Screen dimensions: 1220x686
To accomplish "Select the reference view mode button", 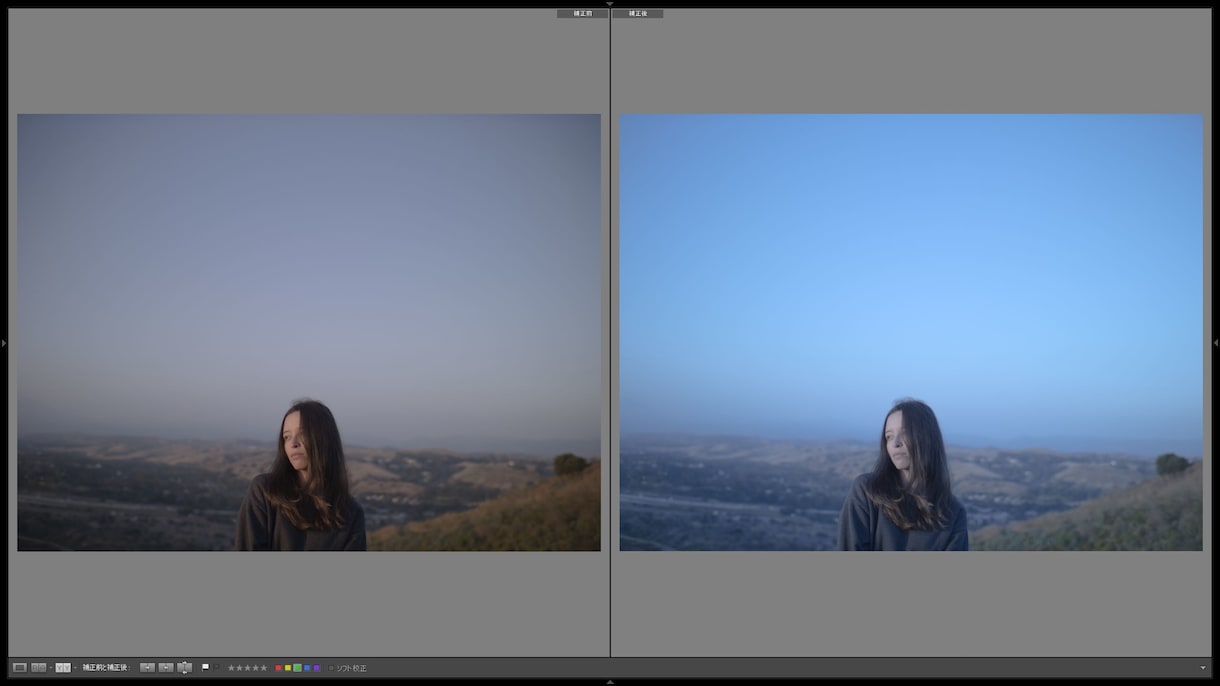I will point(39,667).
